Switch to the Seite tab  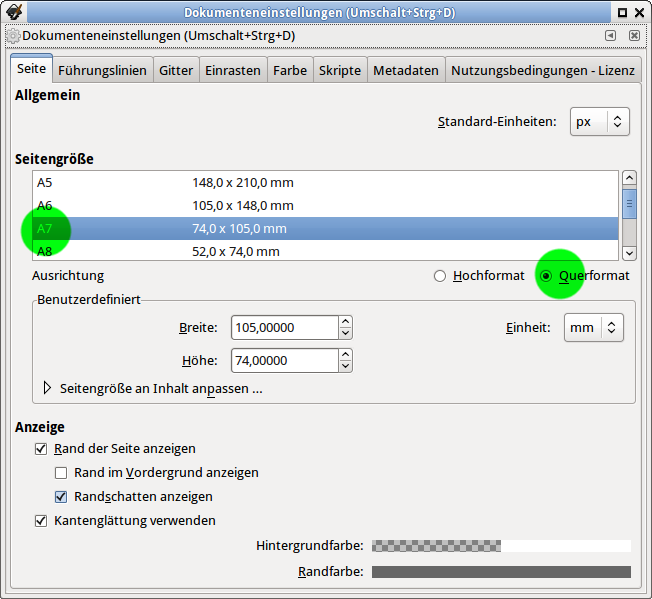(31, 69)
